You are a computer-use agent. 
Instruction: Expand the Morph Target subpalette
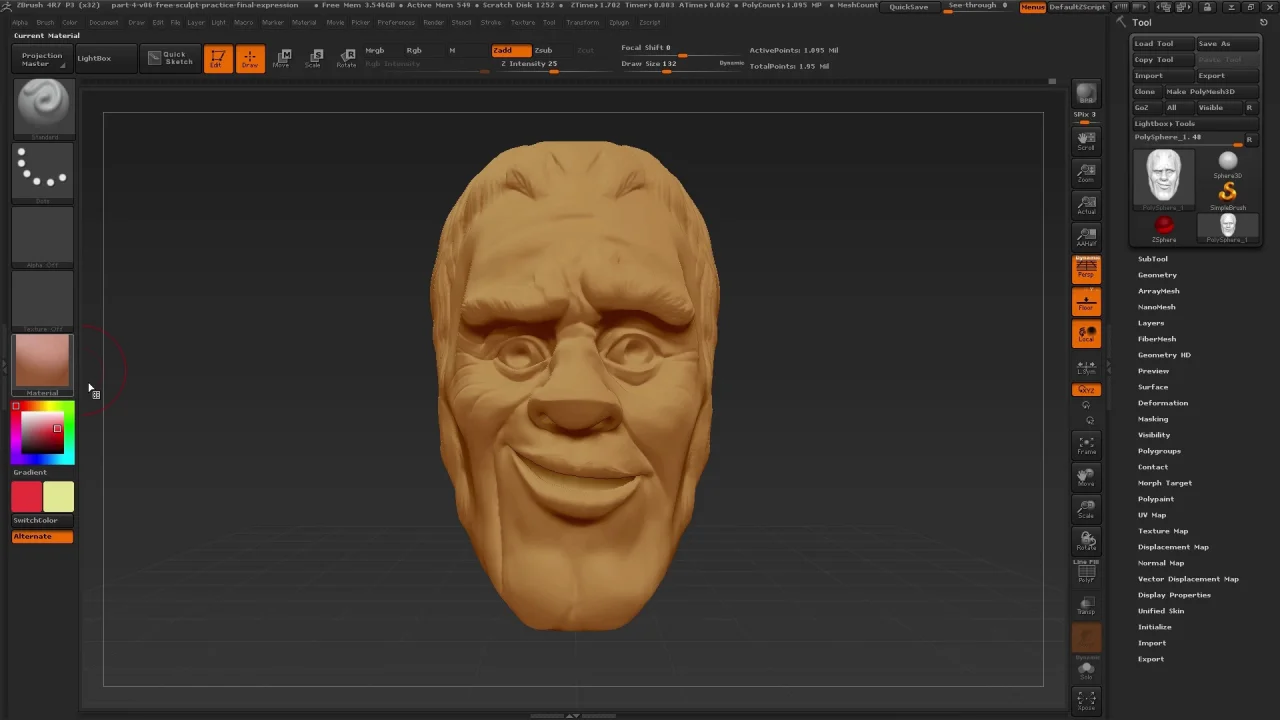[1165, 483]
